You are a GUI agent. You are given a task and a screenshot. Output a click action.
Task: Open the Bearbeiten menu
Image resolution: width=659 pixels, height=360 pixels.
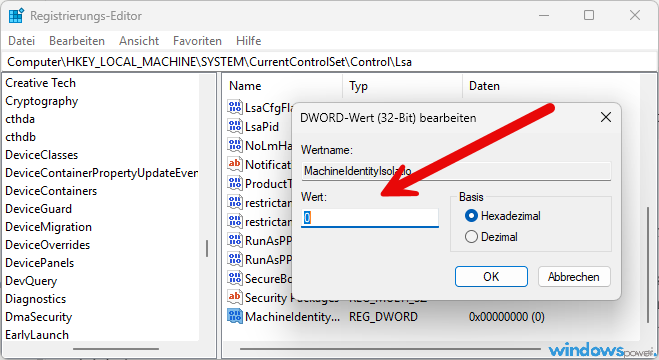pyautogui.click(x=77, y=41)
